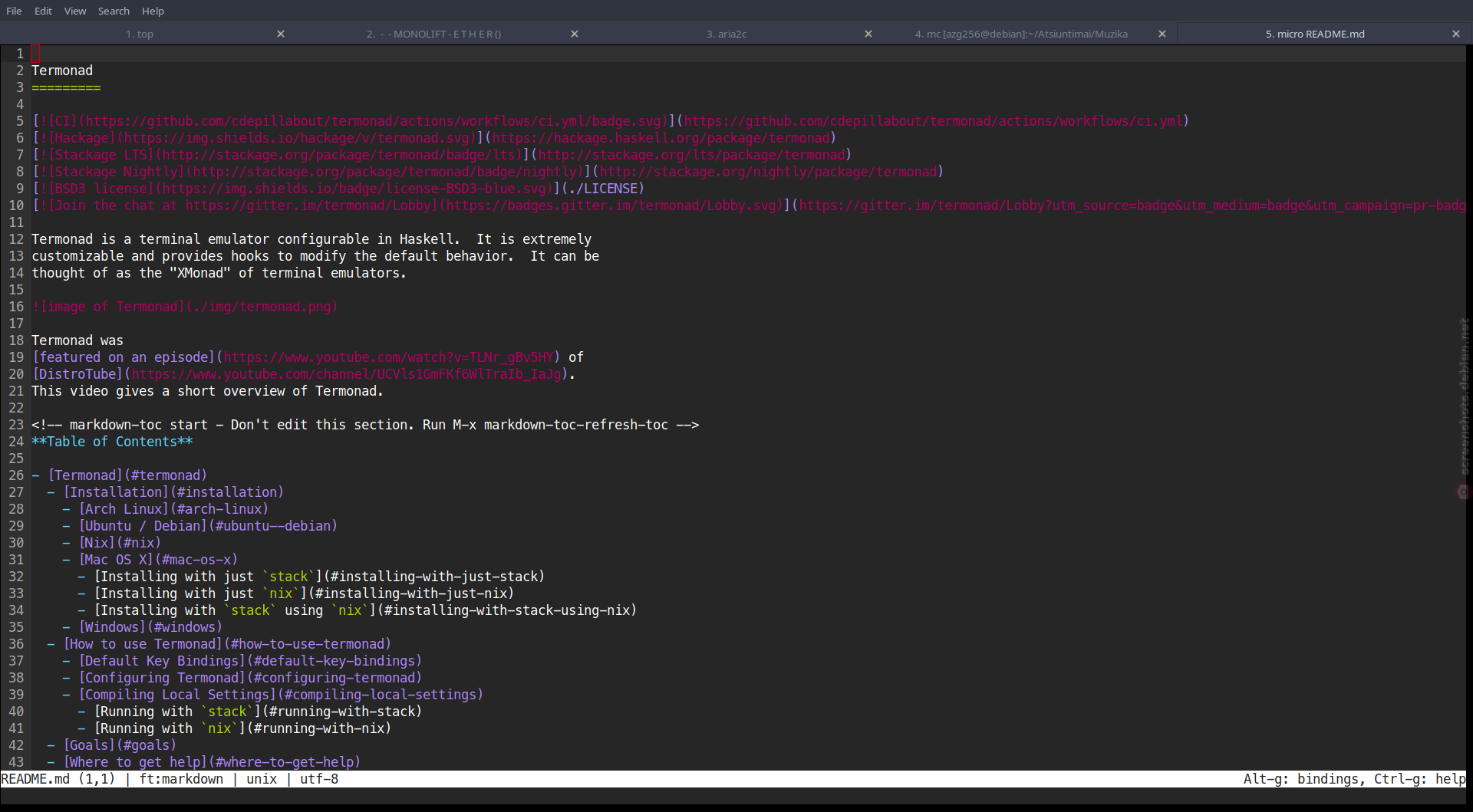This screenshot has width=1473, height=812.
Task: Click 'Termonad was' on line 18
Action: click(77, 340)
